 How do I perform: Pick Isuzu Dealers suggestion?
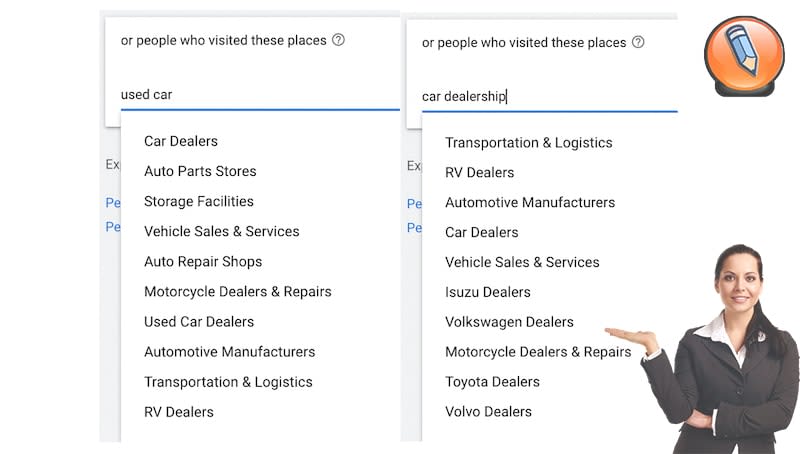pyautogui.click(x=488, y=292)
